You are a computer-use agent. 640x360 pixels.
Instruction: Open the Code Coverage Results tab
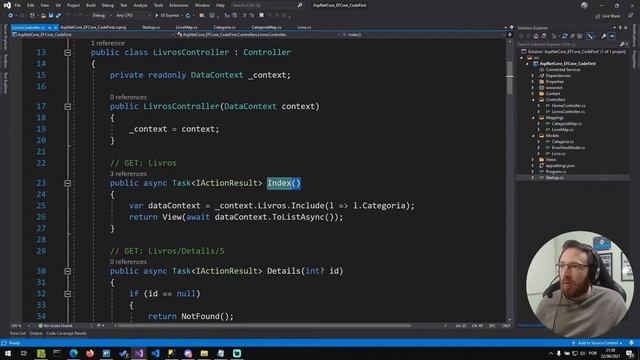pyautogui.click(x=66, y=333)
